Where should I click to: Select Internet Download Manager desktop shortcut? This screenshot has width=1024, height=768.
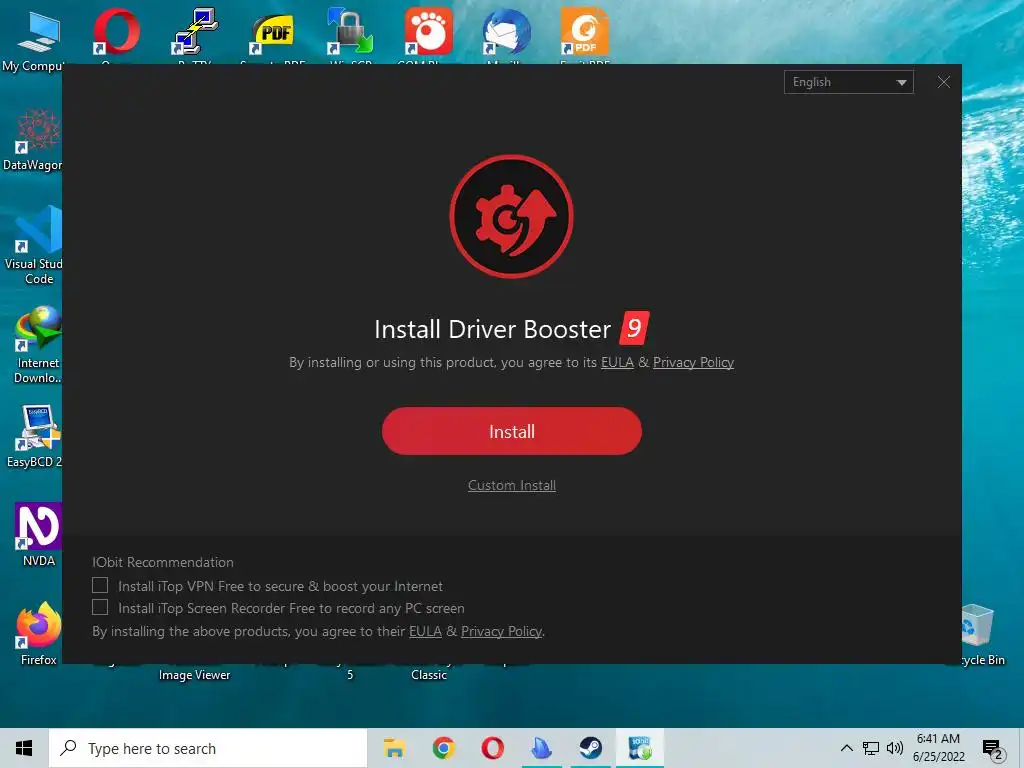pyautogui.click(x=37, y=345)
